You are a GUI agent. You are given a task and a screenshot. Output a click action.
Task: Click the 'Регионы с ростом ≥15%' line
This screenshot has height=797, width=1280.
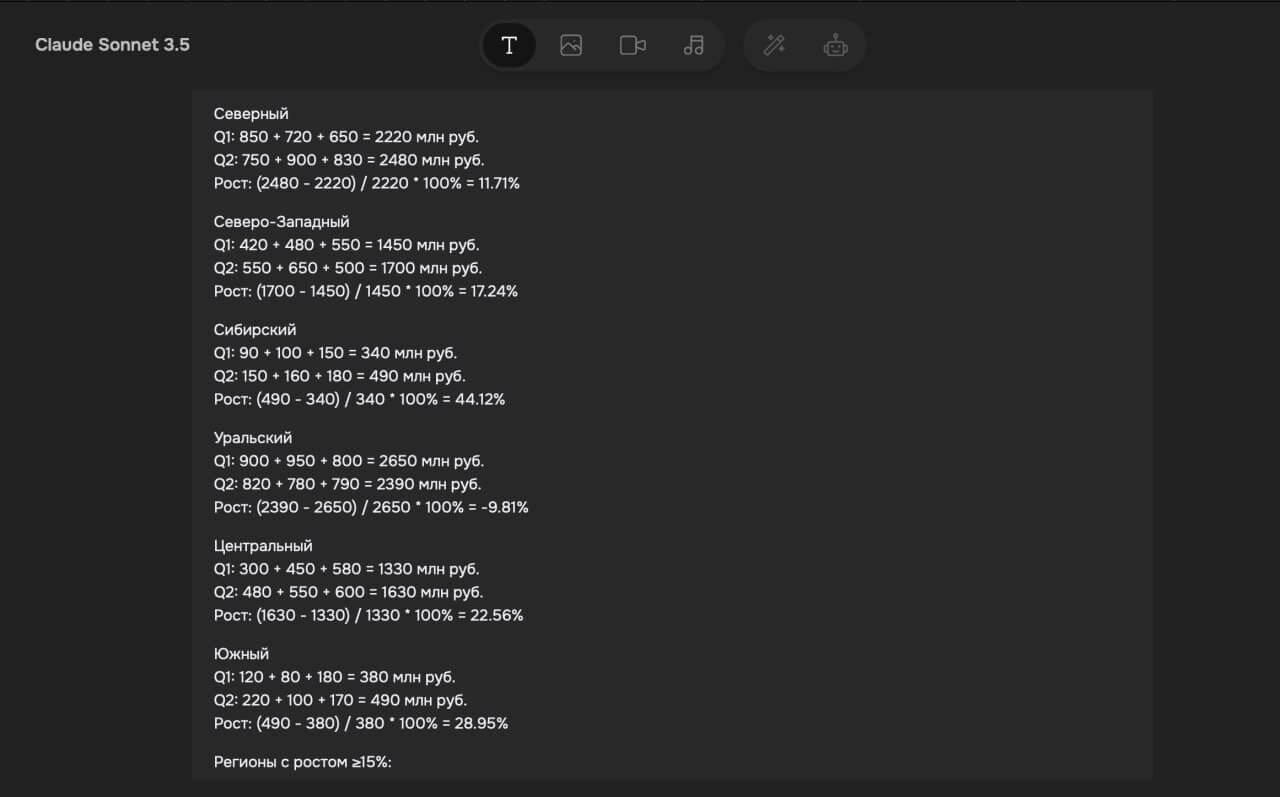303,762
